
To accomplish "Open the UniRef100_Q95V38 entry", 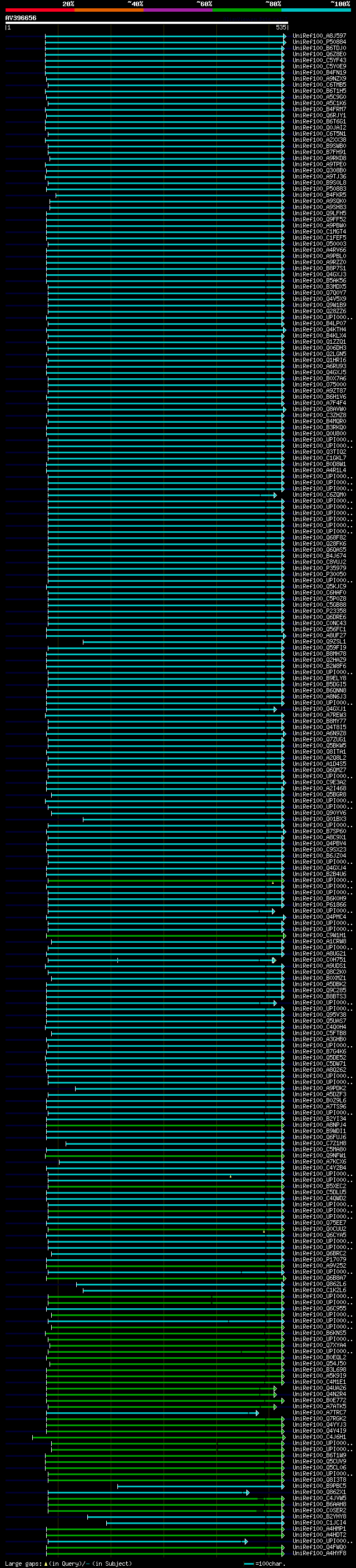I will point(319,1015).
